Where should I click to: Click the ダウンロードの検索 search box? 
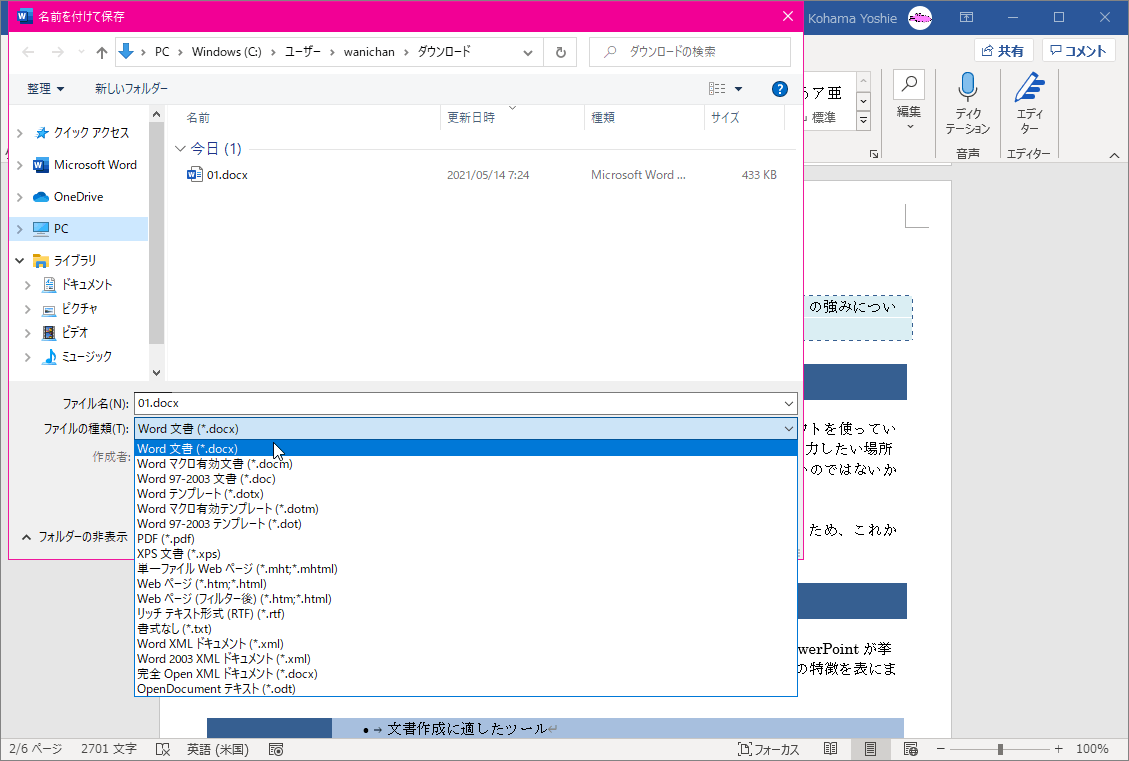[690, 52]
